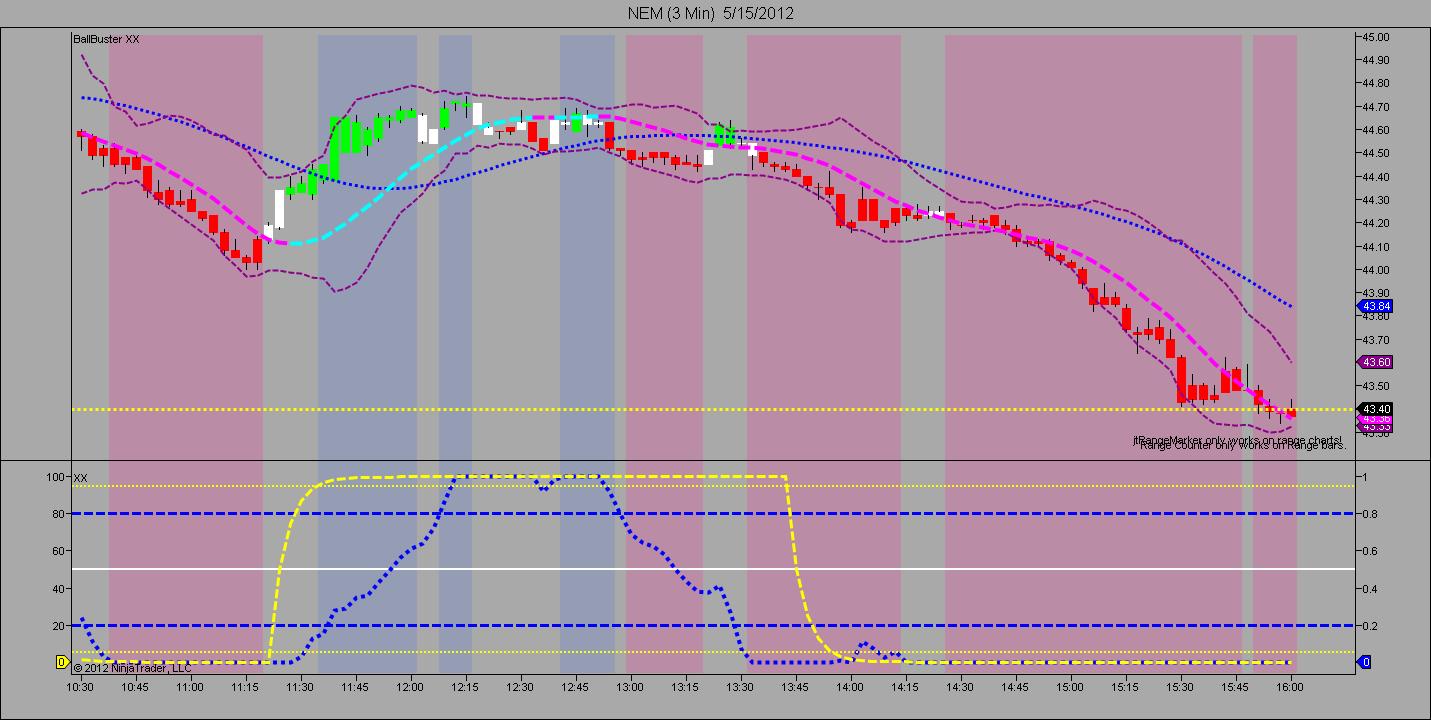Viewport: 1431px width, 720px height.
Task: Click the 13:00 time axis label
Action: coord(630,688)
